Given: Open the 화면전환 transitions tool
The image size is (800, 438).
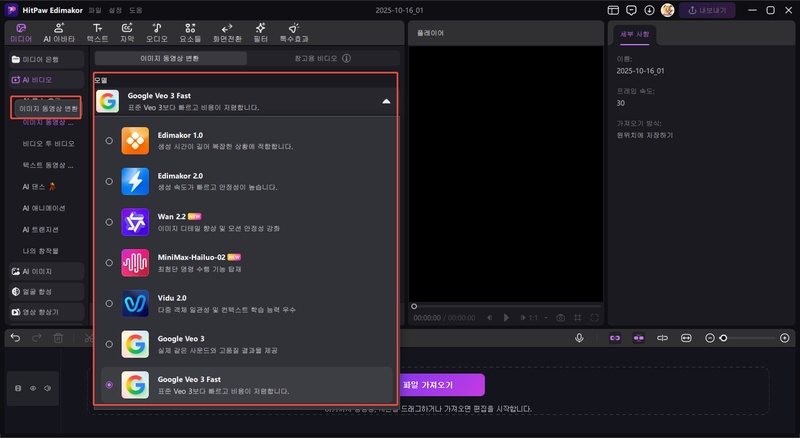Looking at the screenshot, I should pos(227,32).
